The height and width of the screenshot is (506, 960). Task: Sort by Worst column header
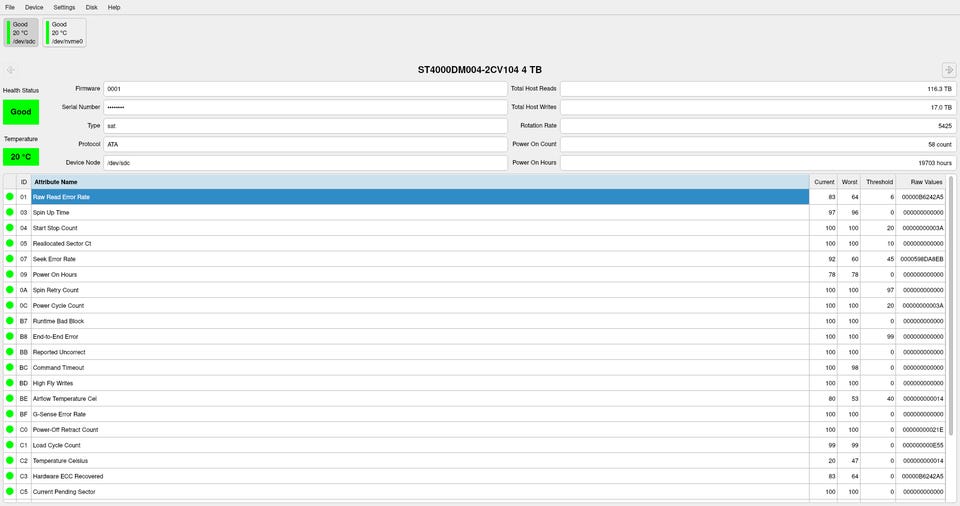click(849, 182)
